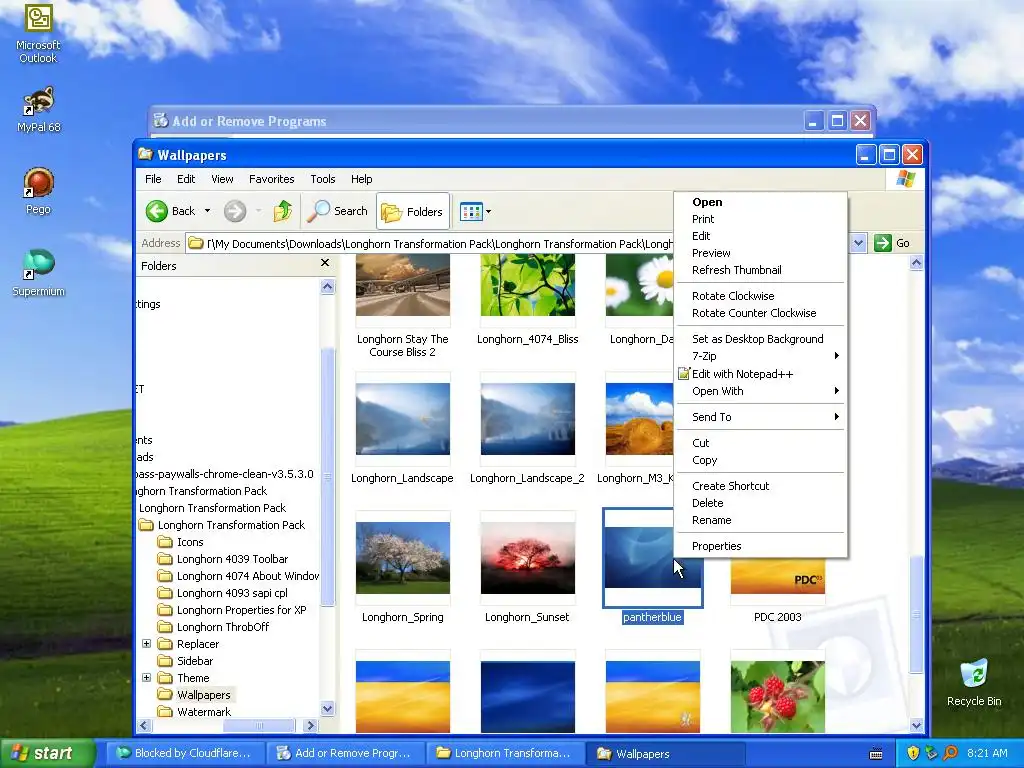Open Pego desktop shortcut
Viewport: 1024px width, 768px height.
[x=38, y=191]
